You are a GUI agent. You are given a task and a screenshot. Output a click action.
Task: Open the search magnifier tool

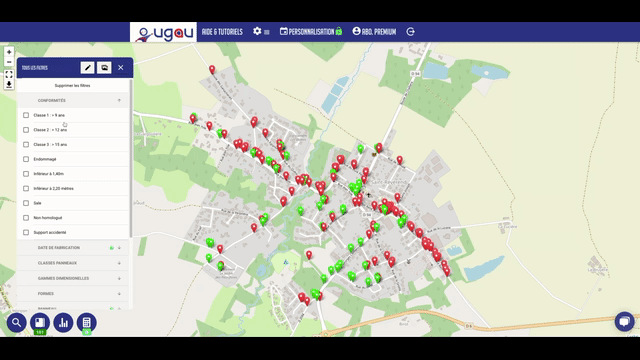pos(16,322)
